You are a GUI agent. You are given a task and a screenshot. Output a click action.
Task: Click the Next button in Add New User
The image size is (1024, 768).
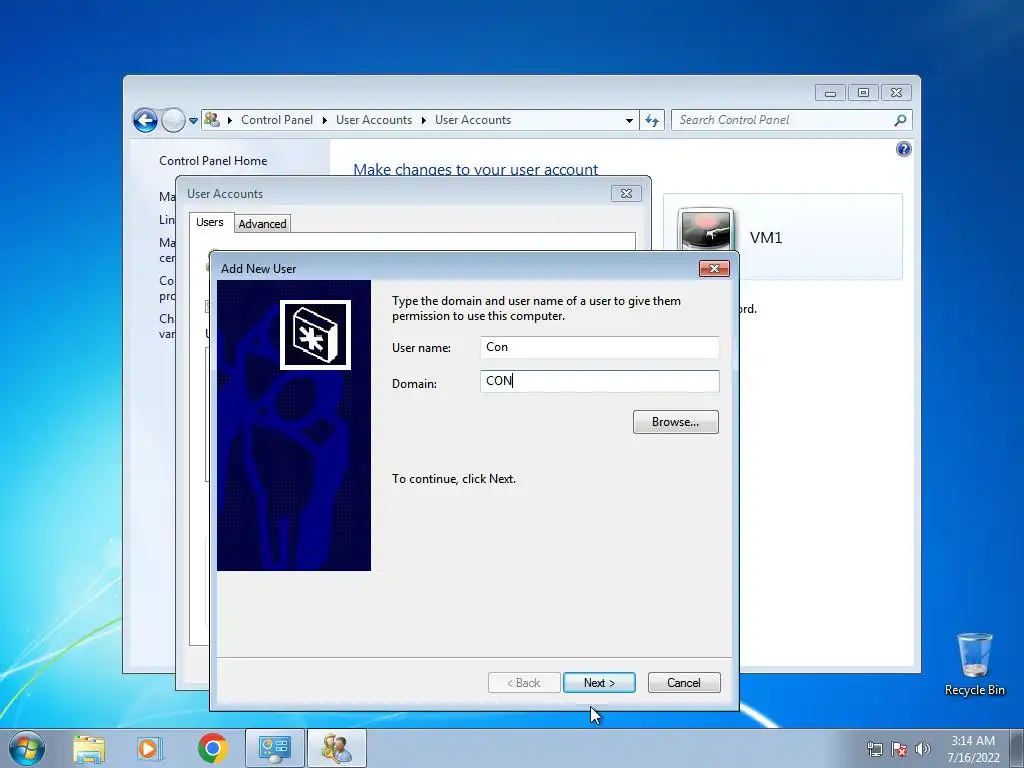(x=599, y=682)
